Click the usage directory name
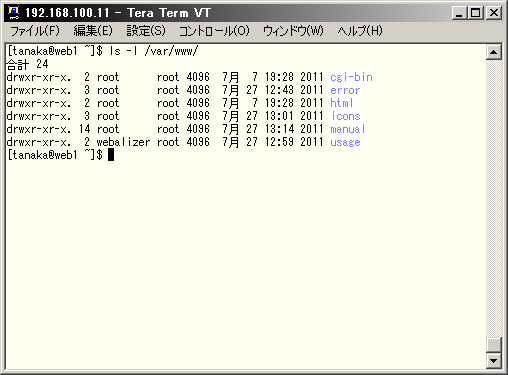The width and height of the screenshot is (508, 375). 345,142
